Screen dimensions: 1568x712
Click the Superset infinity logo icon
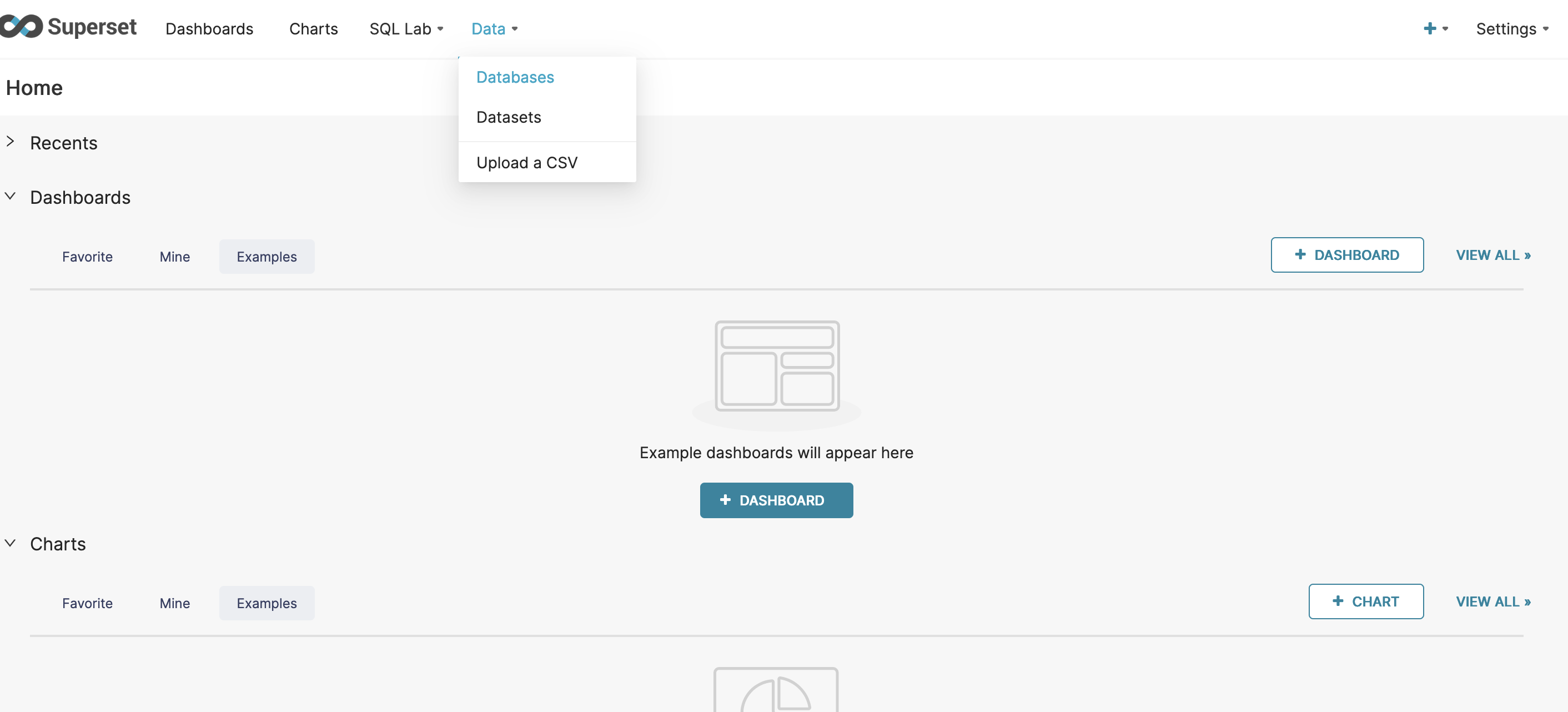click(22, 27)
